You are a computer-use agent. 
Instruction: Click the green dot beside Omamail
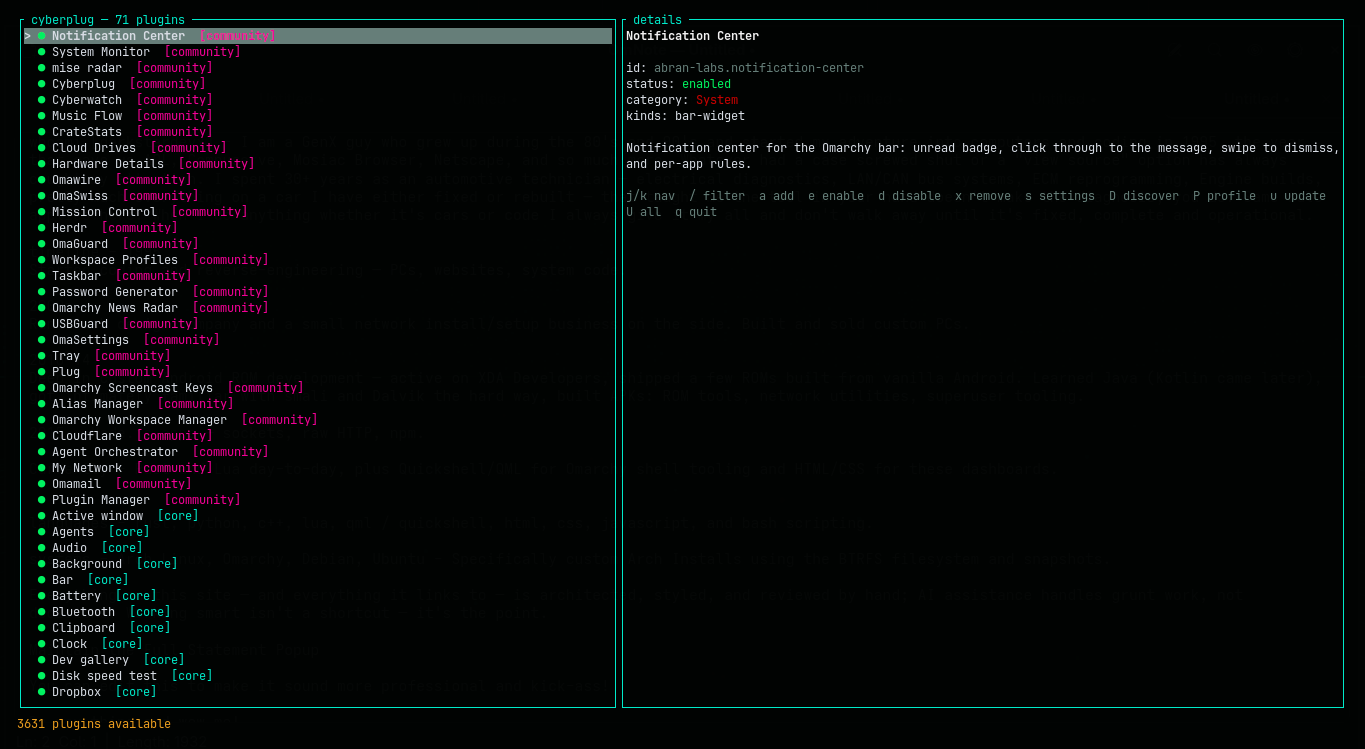tap(42, 484)
